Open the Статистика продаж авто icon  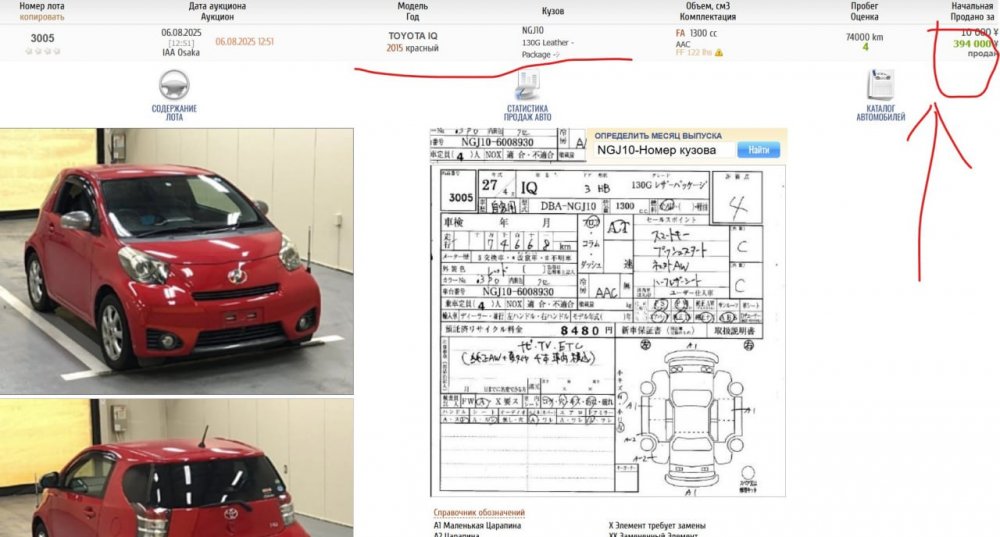pyautogui.click(x=527, y=88)
